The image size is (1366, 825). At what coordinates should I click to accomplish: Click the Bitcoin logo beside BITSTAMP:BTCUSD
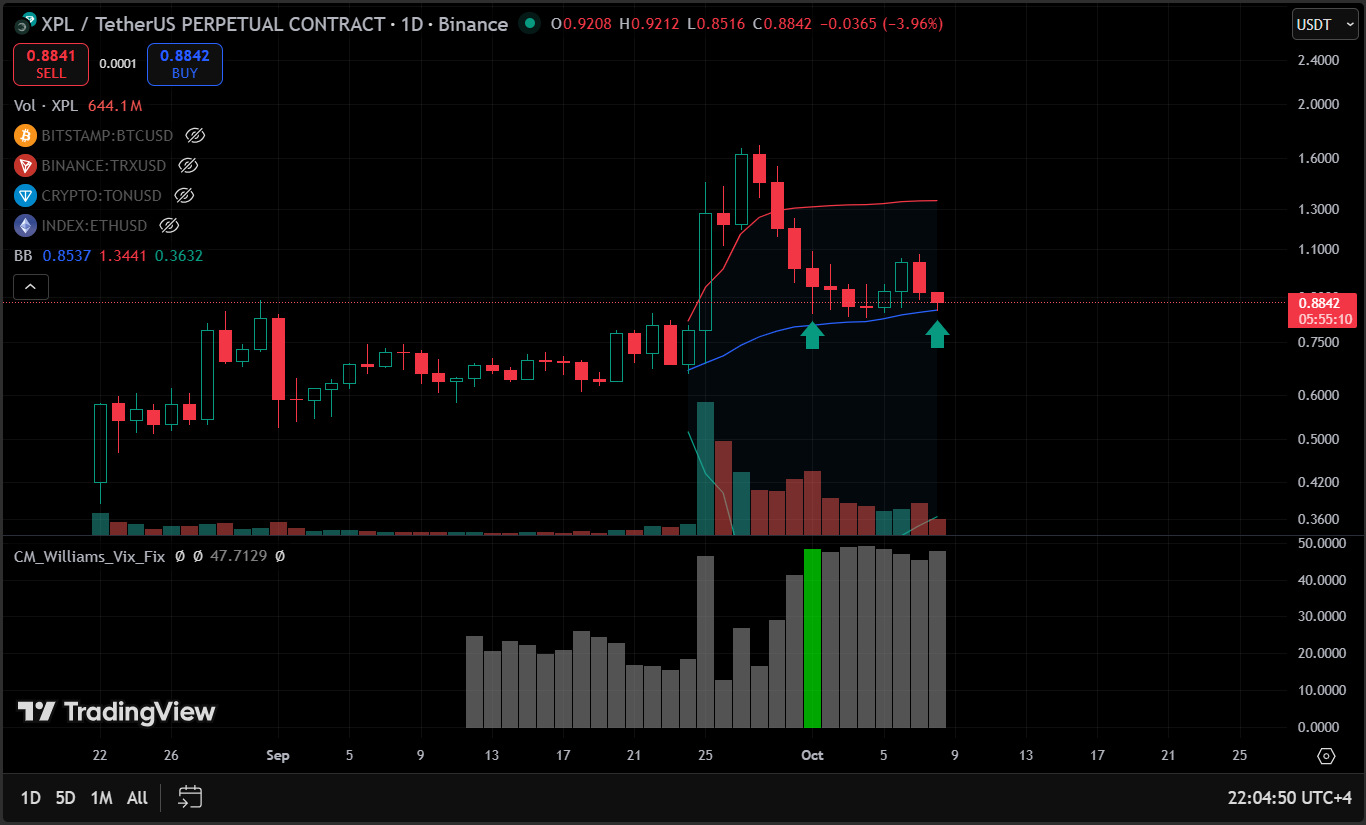pos(25,135)
